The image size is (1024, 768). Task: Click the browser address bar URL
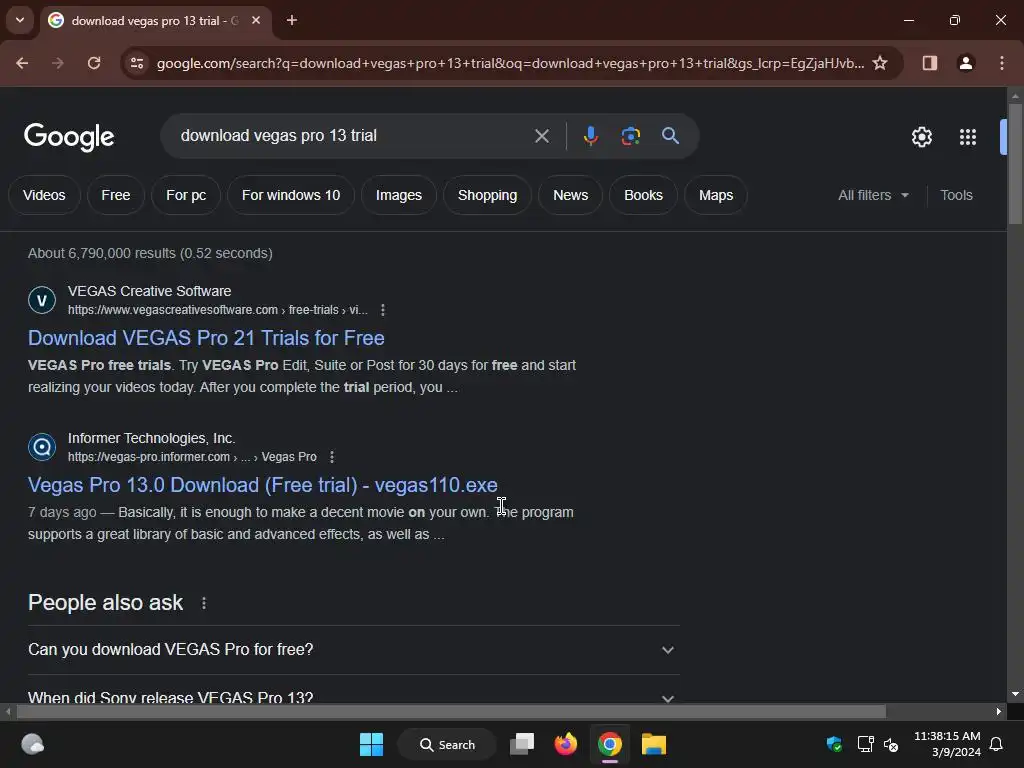(x=511, y=63)
